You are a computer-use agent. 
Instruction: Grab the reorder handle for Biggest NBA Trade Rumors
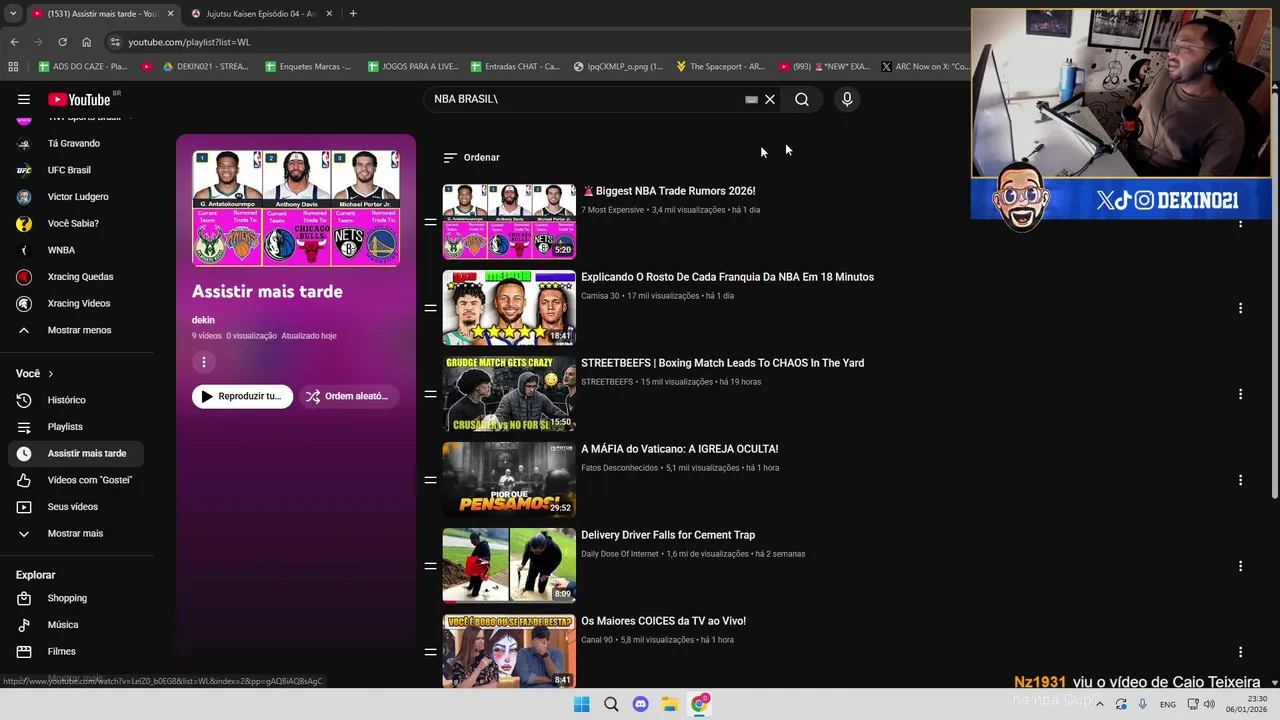[430, 222]
